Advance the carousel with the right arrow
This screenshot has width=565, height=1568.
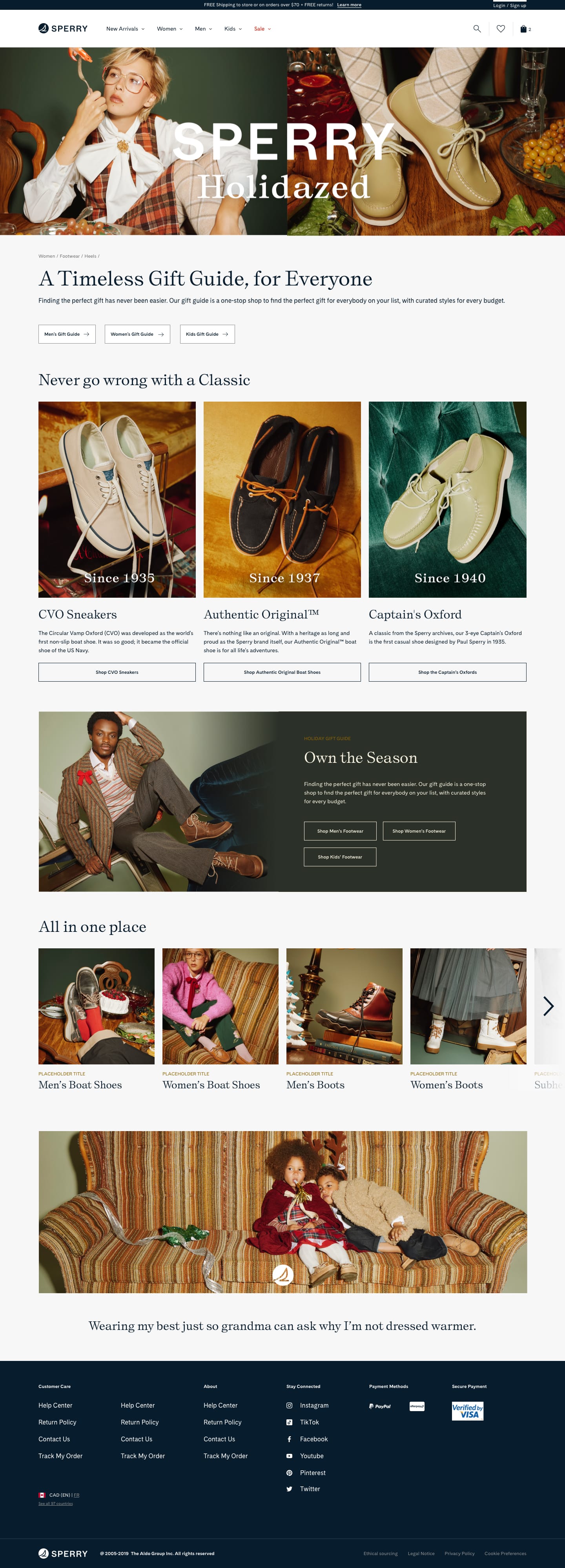[x=548, y=1006]
